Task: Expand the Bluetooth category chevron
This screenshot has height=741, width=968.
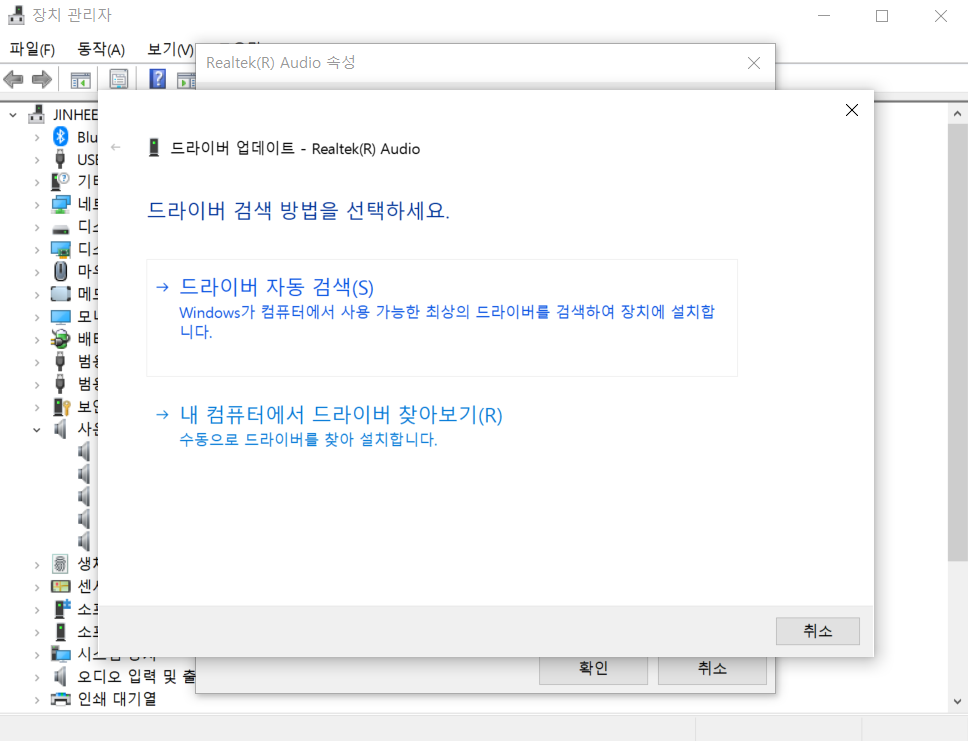Action: coord(37,137)
